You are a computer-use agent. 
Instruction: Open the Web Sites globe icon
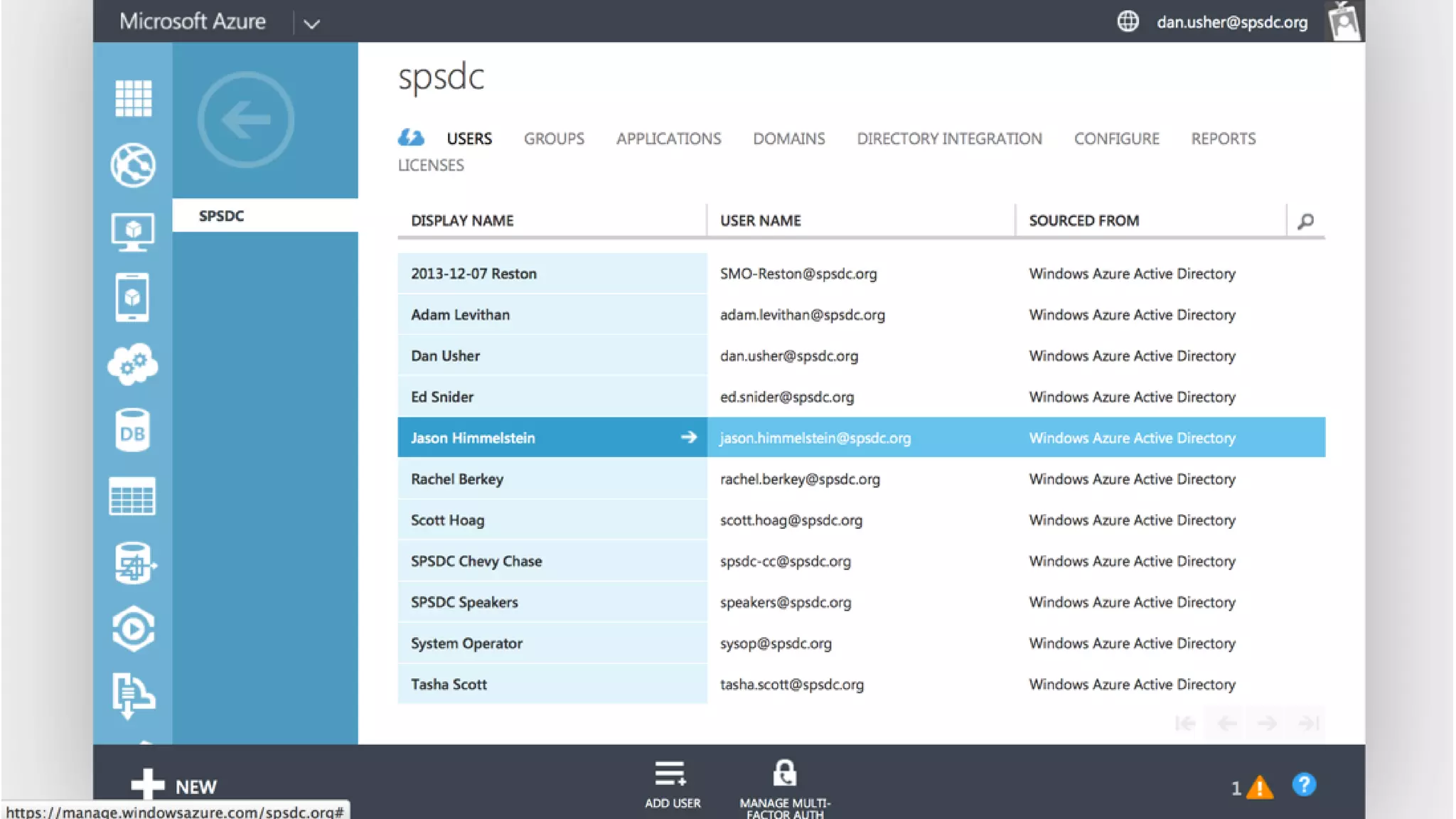133,165
